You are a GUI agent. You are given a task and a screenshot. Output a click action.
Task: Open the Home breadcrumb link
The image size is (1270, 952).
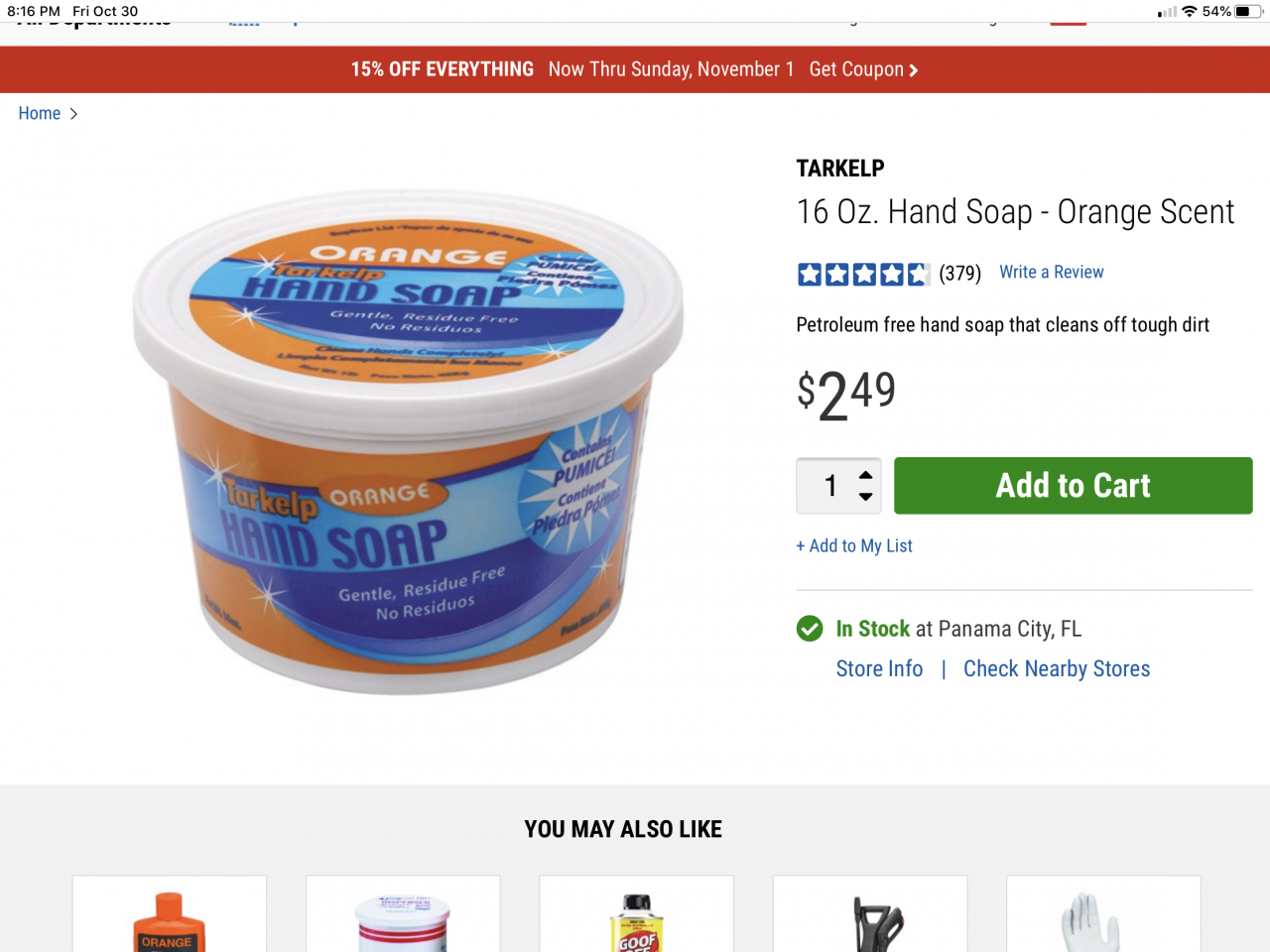click(40, 114)
